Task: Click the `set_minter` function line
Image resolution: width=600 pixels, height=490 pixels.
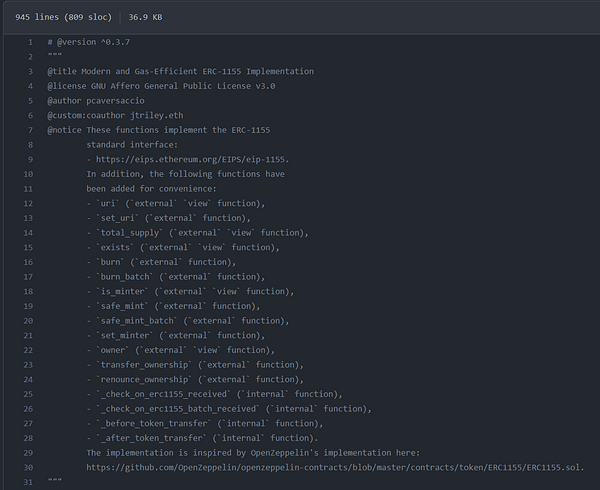Action: [x=176, y=335]
